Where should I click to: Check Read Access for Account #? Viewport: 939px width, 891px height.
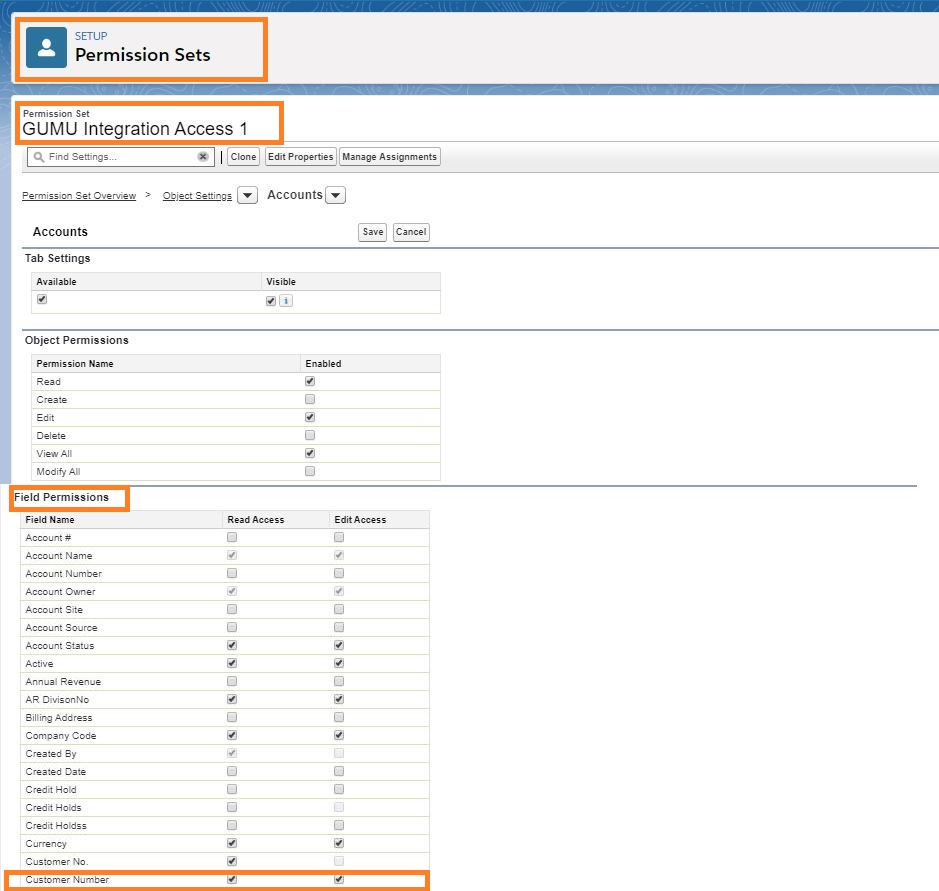[x=232, y=537]
